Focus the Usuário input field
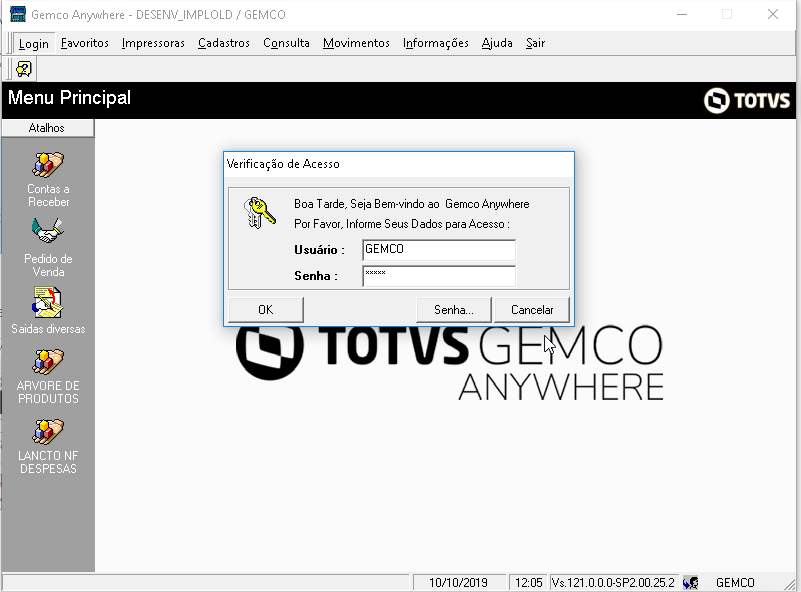Image resolution: width=801 pixels, height=592 pixels. 439,250
